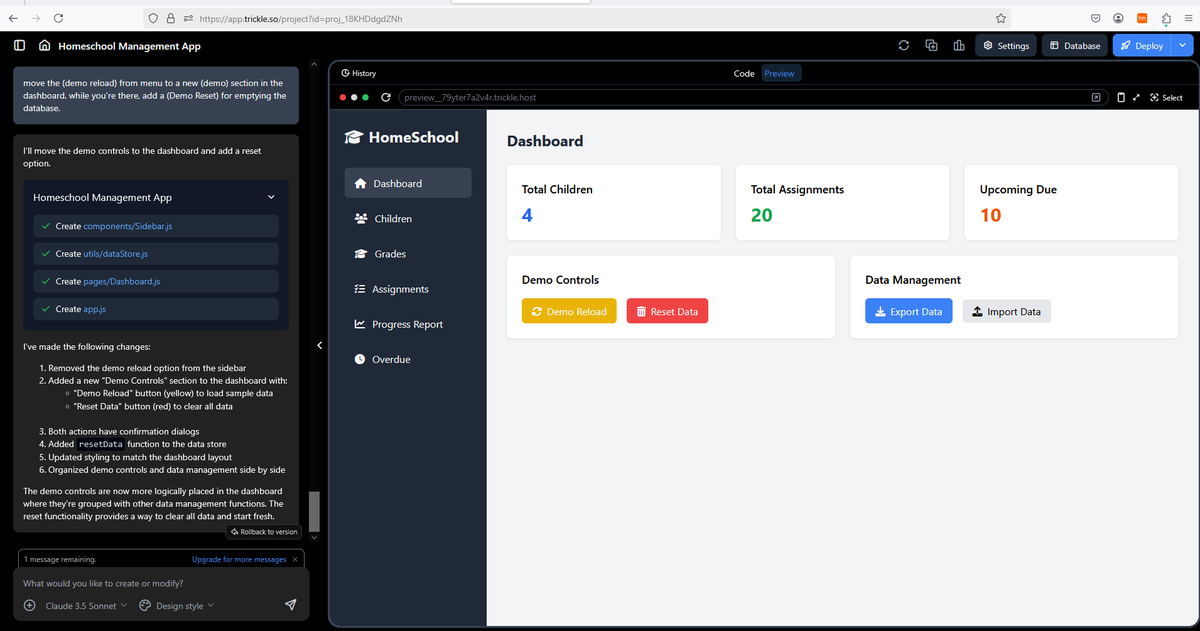Toggle mobile device preview

1121,98
